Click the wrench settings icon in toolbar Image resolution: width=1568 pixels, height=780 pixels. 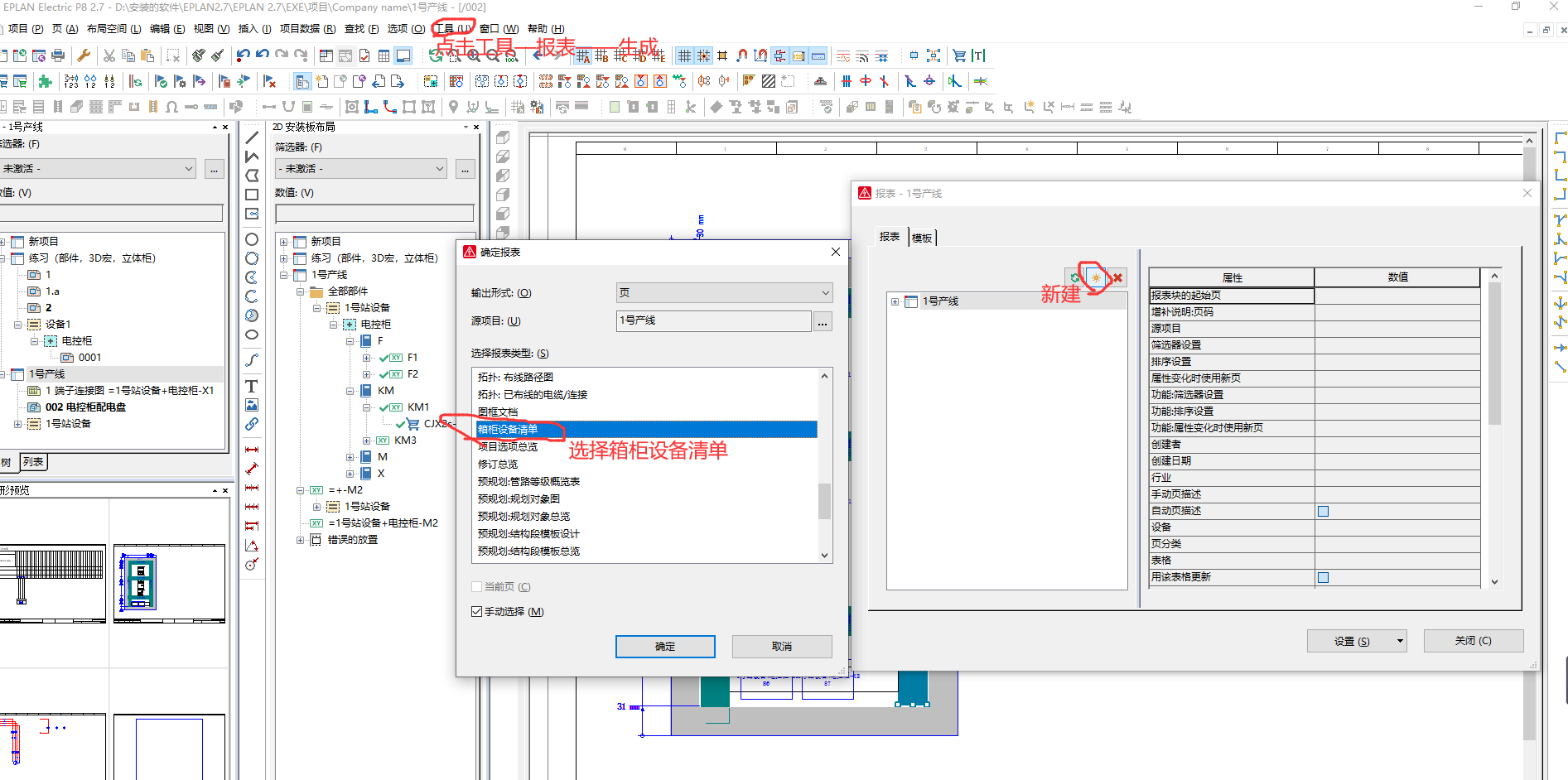pyautogui.click(x=84, y=56)
